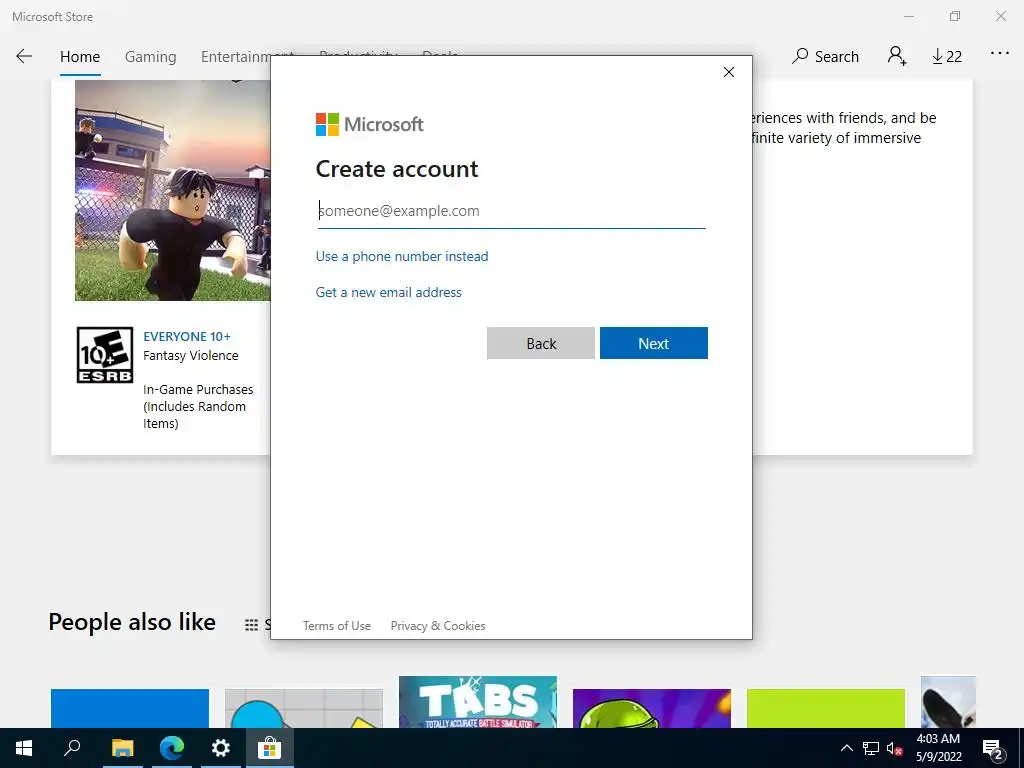Image resolution: width=1024 pixels, height=768 pixels.
Task: Select the Fantasy Violence text
Action: tap(191, 355)
